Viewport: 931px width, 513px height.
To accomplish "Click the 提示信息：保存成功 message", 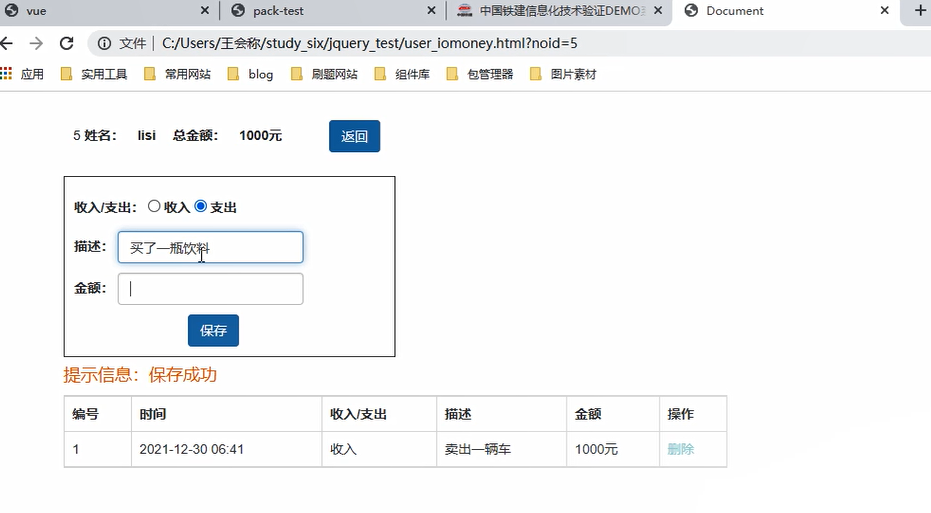I will pyautogui.click(x=140, y=375).
